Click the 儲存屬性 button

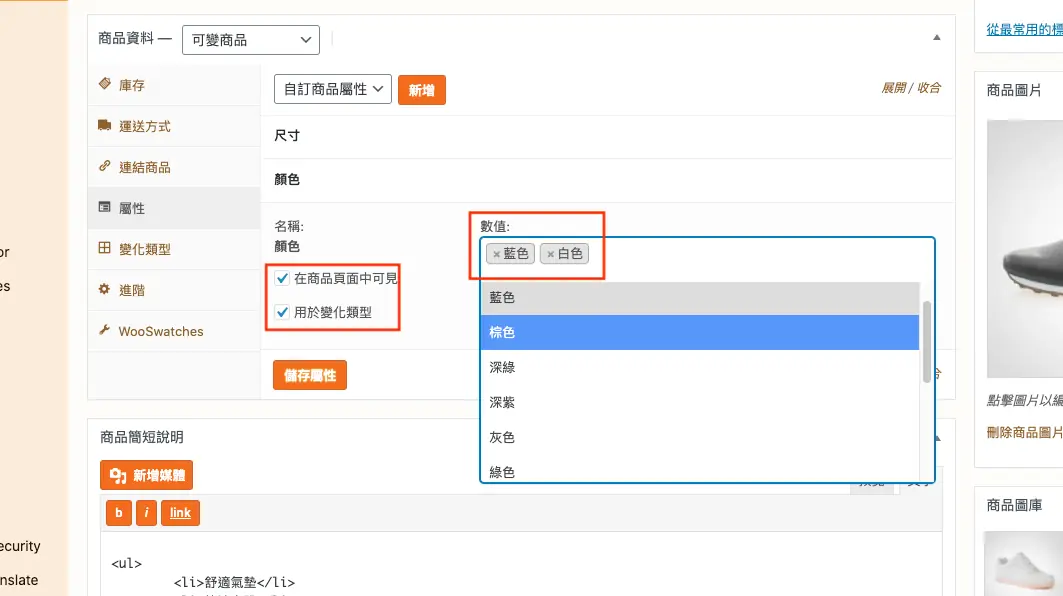[x=310, y=375]
